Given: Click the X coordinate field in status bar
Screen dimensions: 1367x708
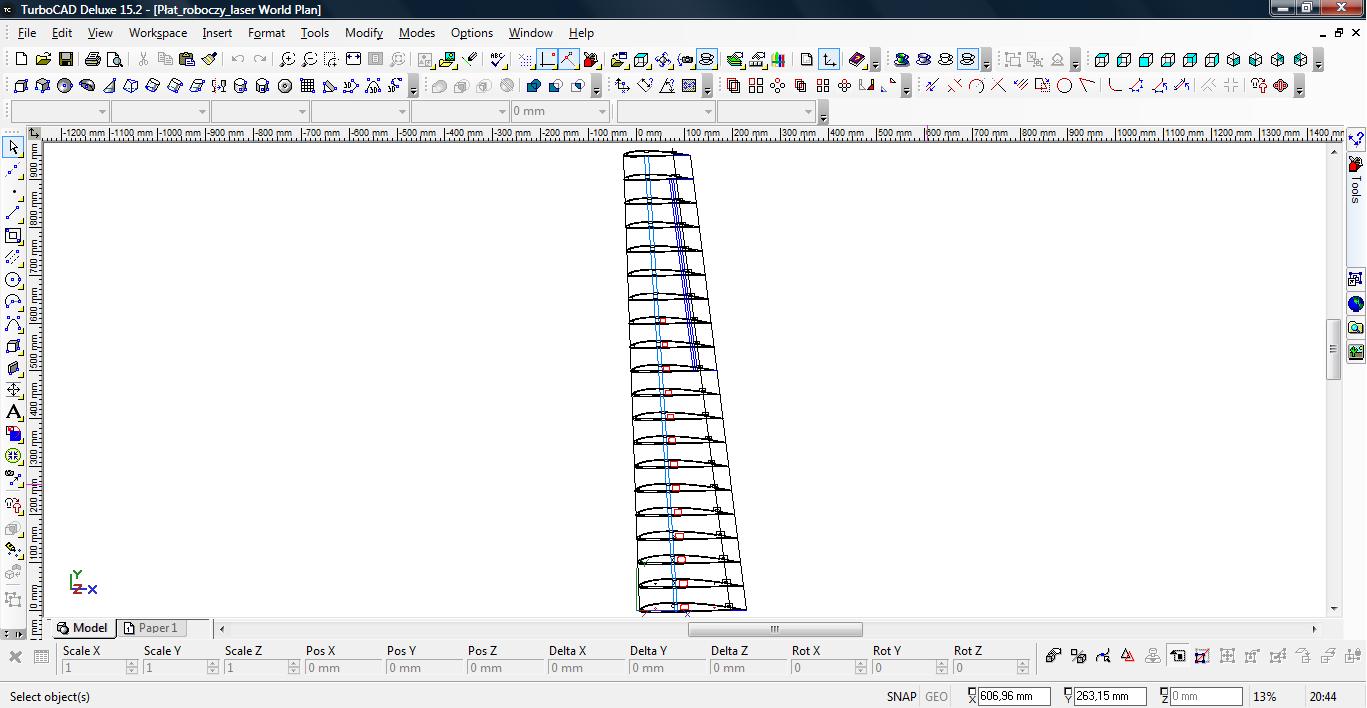Looking at the screenshot, I should 1014,697.
